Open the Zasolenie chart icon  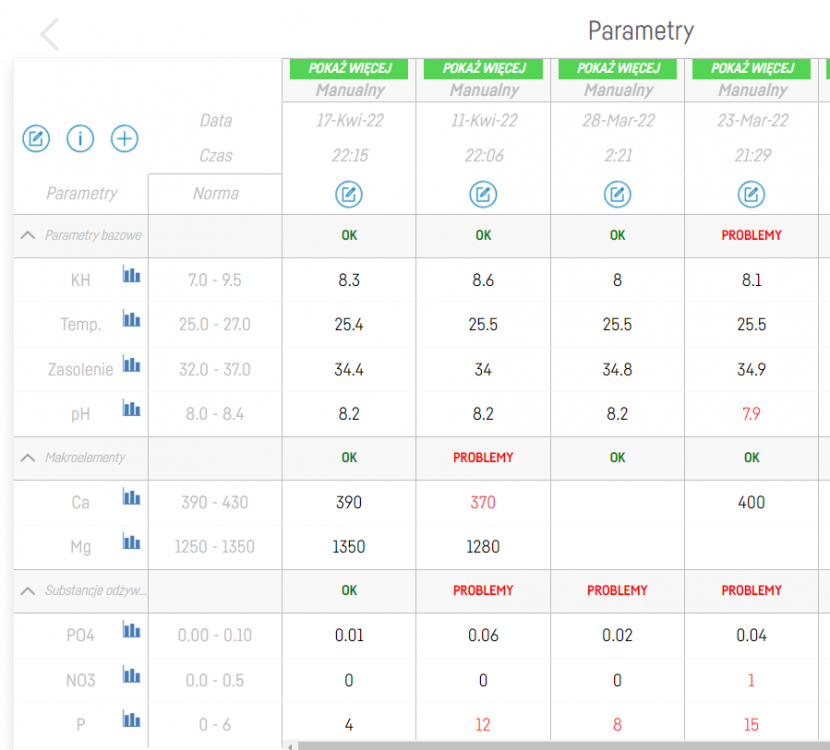click(x=131, y=364)
